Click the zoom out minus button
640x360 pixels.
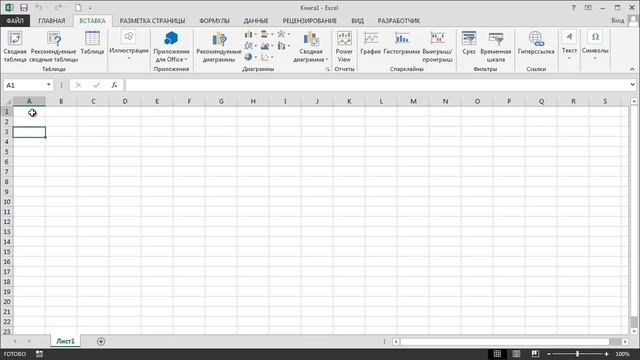click(549, 354)
